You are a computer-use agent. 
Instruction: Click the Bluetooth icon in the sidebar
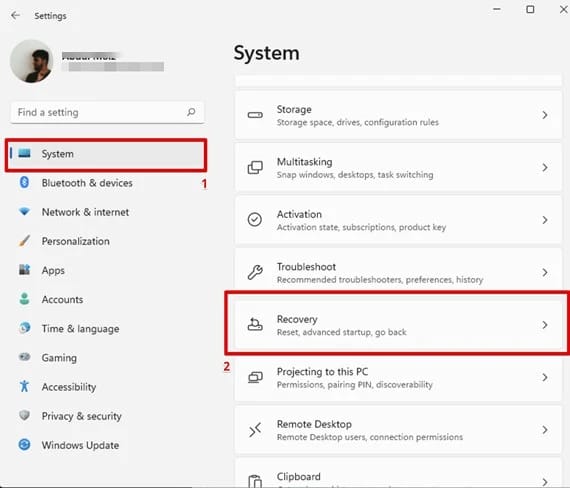click(x=24, y=182)
